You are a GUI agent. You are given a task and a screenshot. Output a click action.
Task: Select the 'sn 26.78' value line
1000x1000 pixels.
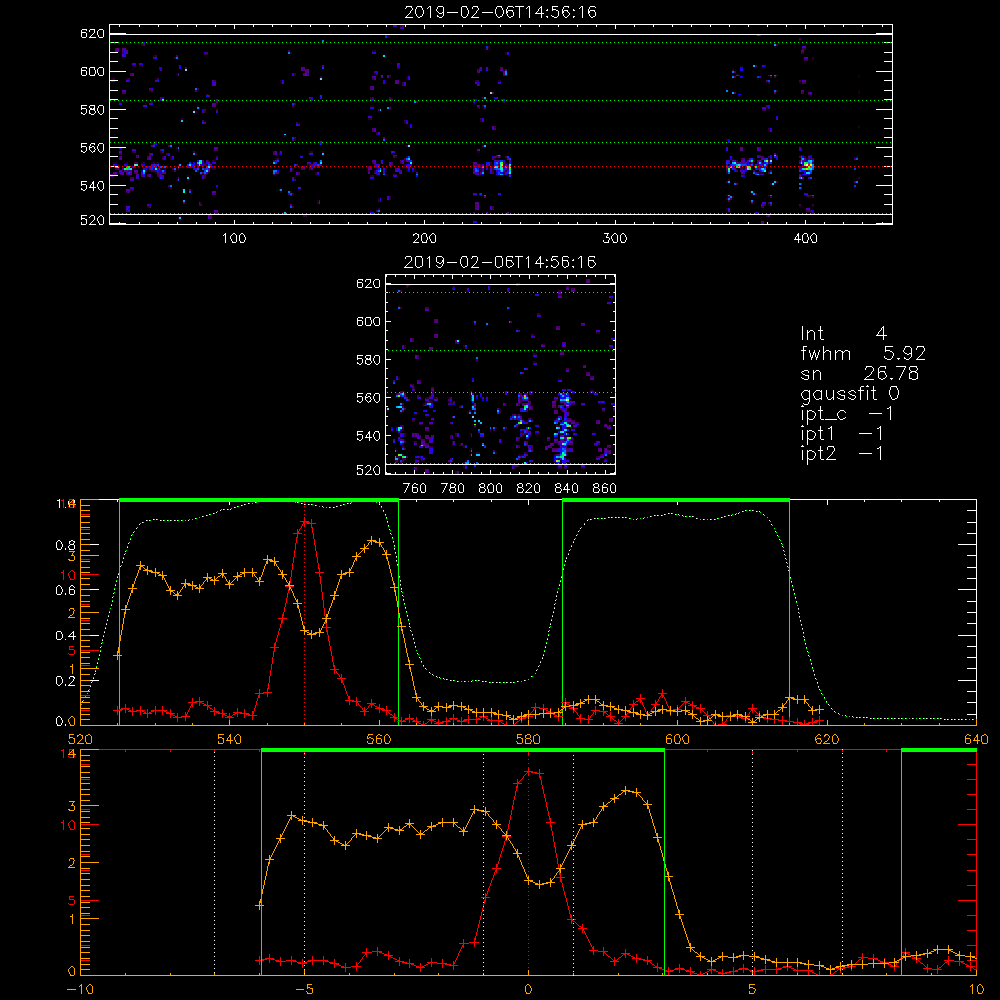click(859, 373)
